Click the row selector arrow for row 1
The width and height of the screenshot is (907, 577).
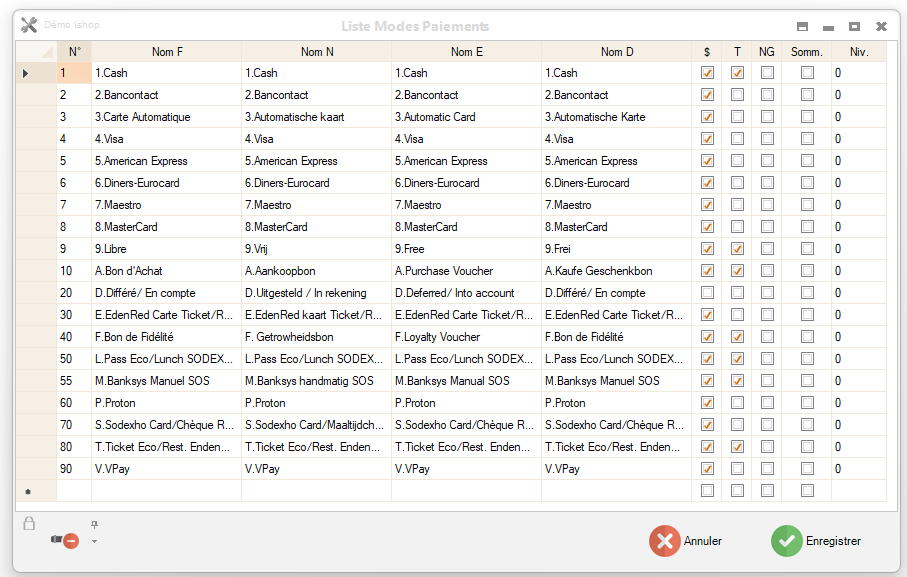pyautogui.click(x=26, y=73)
